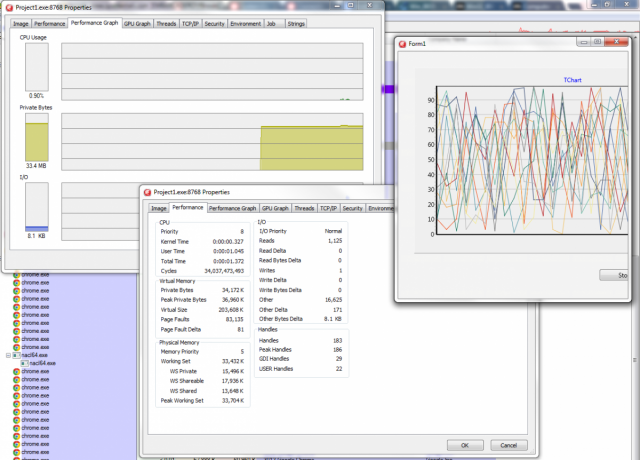Switch to Performance Graph tab in front window
The width and height of the screenshot is (640, 460).
pos(232,208)
